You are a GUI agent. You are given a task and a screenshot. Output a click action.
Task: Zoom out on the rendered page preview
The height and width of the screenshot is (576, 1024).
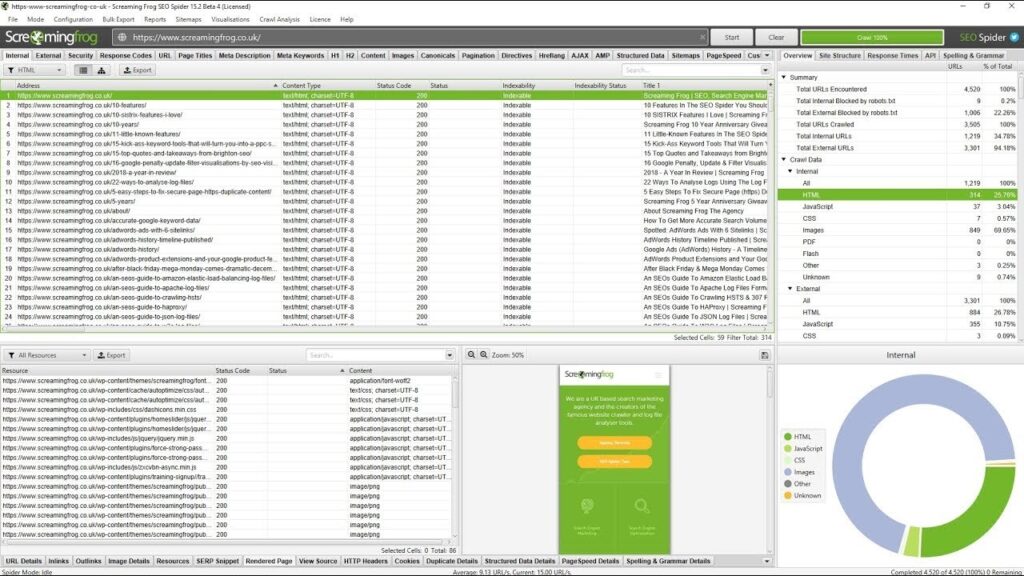[483, 354]
